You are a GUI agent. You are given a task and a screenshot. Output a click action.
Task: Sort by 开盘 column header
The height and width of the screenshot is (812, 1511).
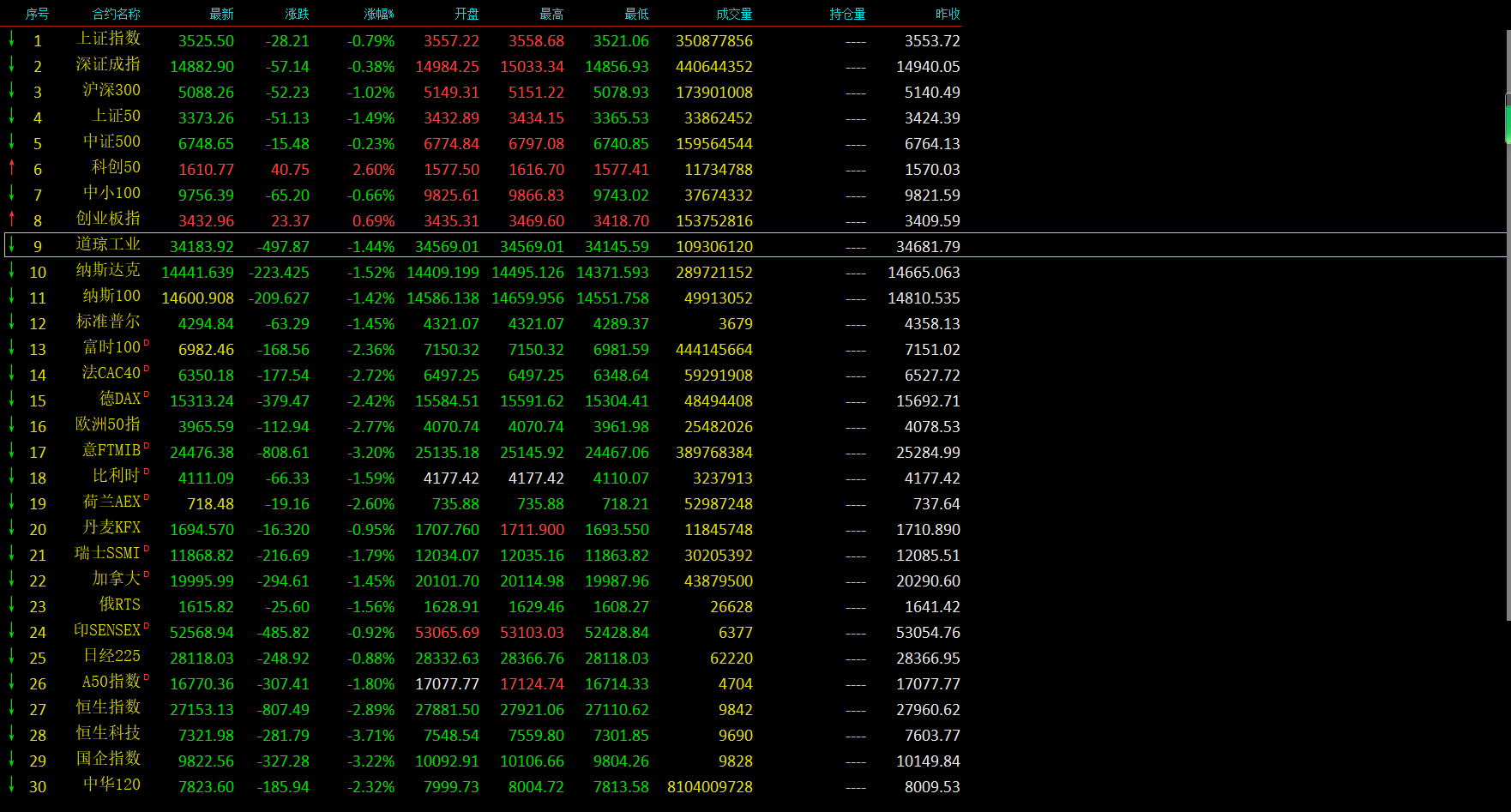point(467,14)
